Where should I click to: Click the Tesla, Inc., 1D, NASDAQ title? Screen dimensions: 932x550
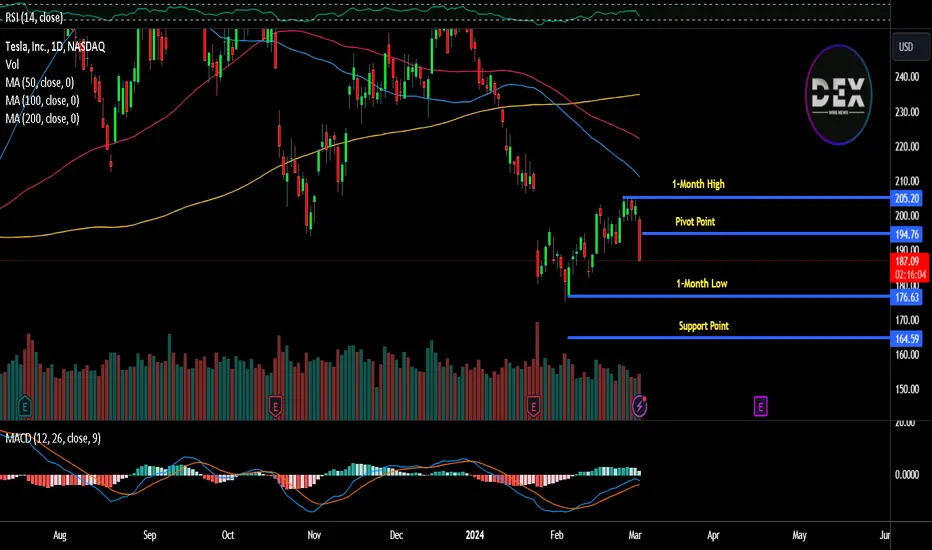(55, 46)
